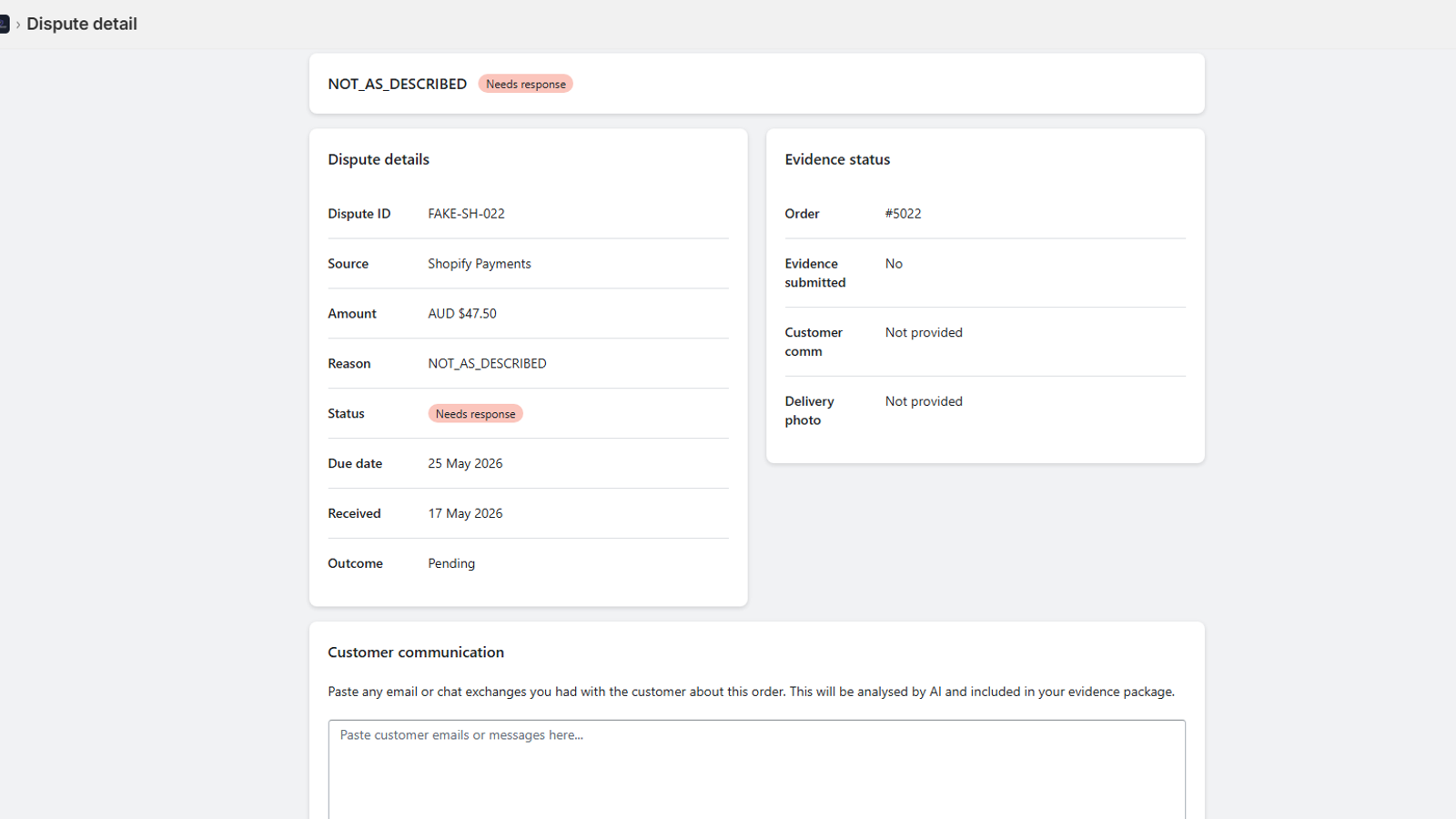Click the 'Customer communication' section heading
The height and width of the screenshot is (819, 1456).
(x=416, y=652)
